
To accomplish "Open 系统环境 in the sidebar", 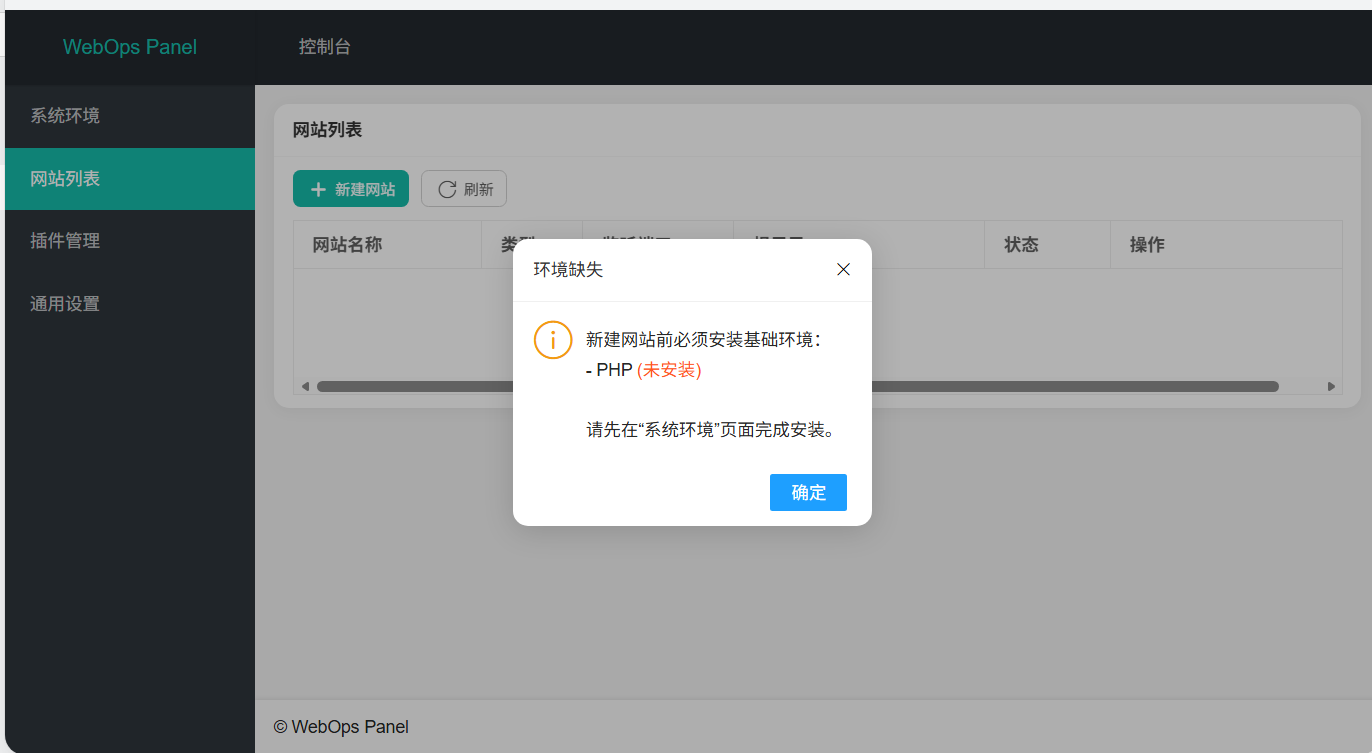I will 130,116.
